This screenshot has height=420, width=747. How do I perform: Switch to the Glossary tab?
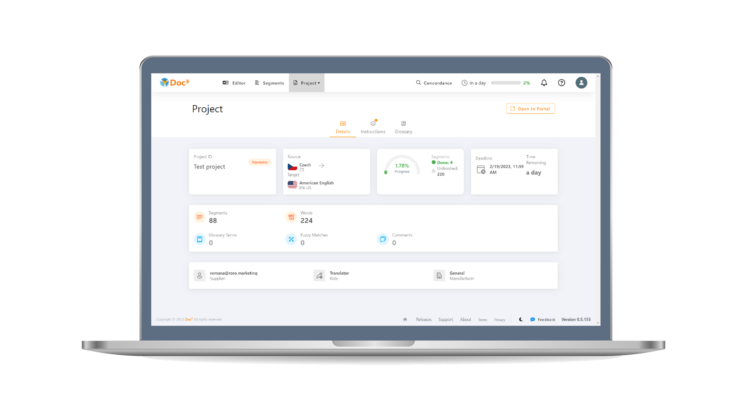coord(404,128)
